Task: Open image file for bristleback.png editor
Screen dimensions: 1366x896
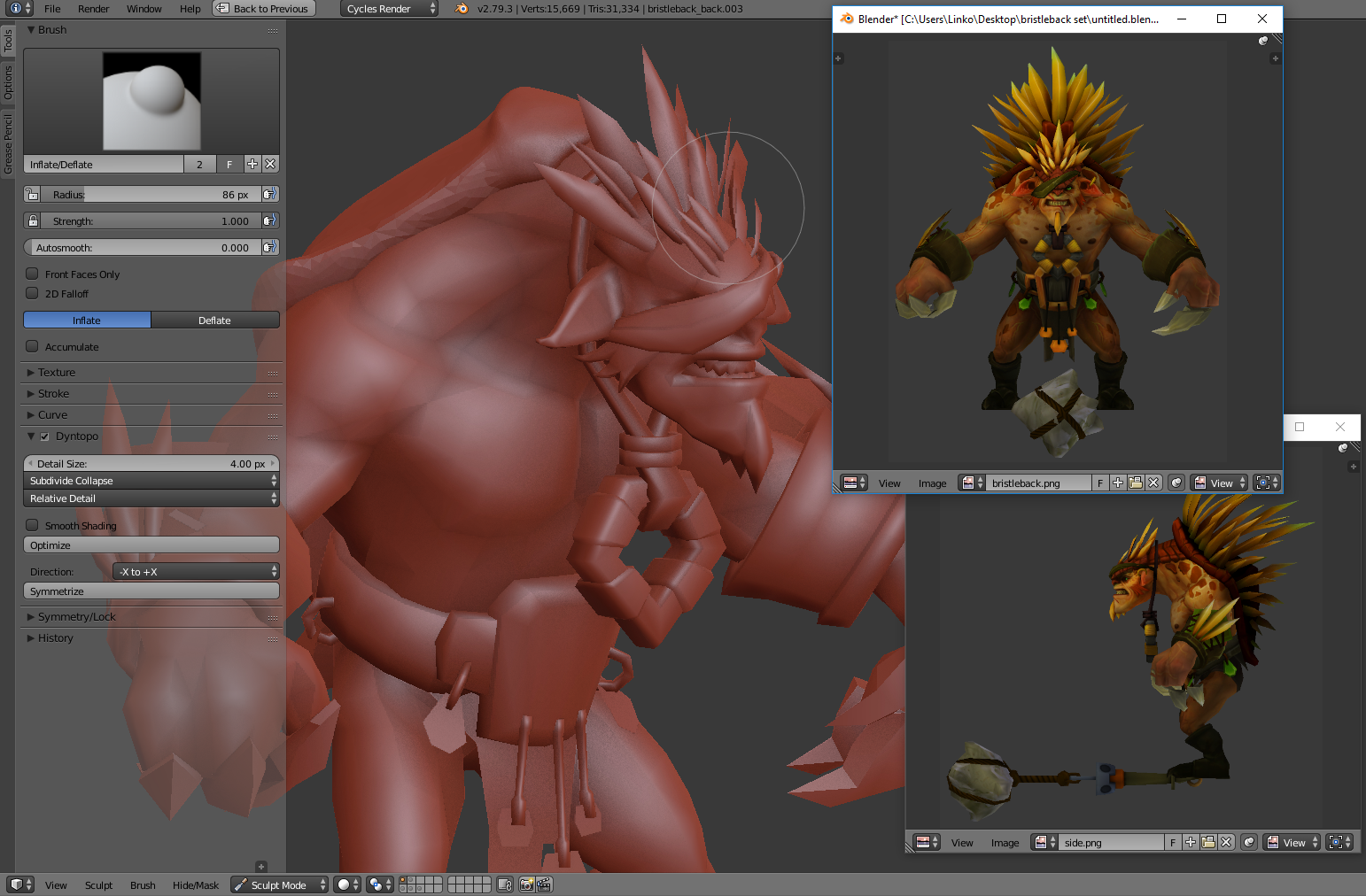Action: coord(1136,483)
